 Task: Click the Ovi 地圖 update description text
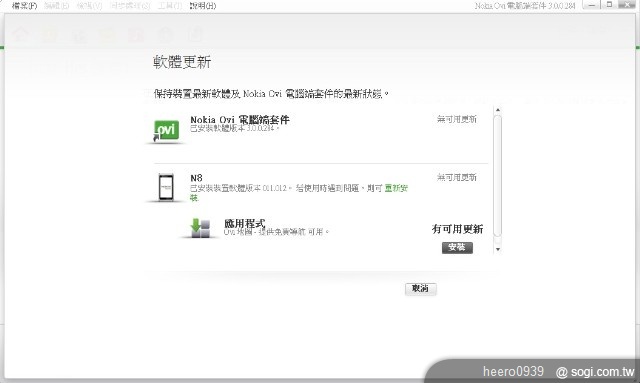tap(276, 232)
